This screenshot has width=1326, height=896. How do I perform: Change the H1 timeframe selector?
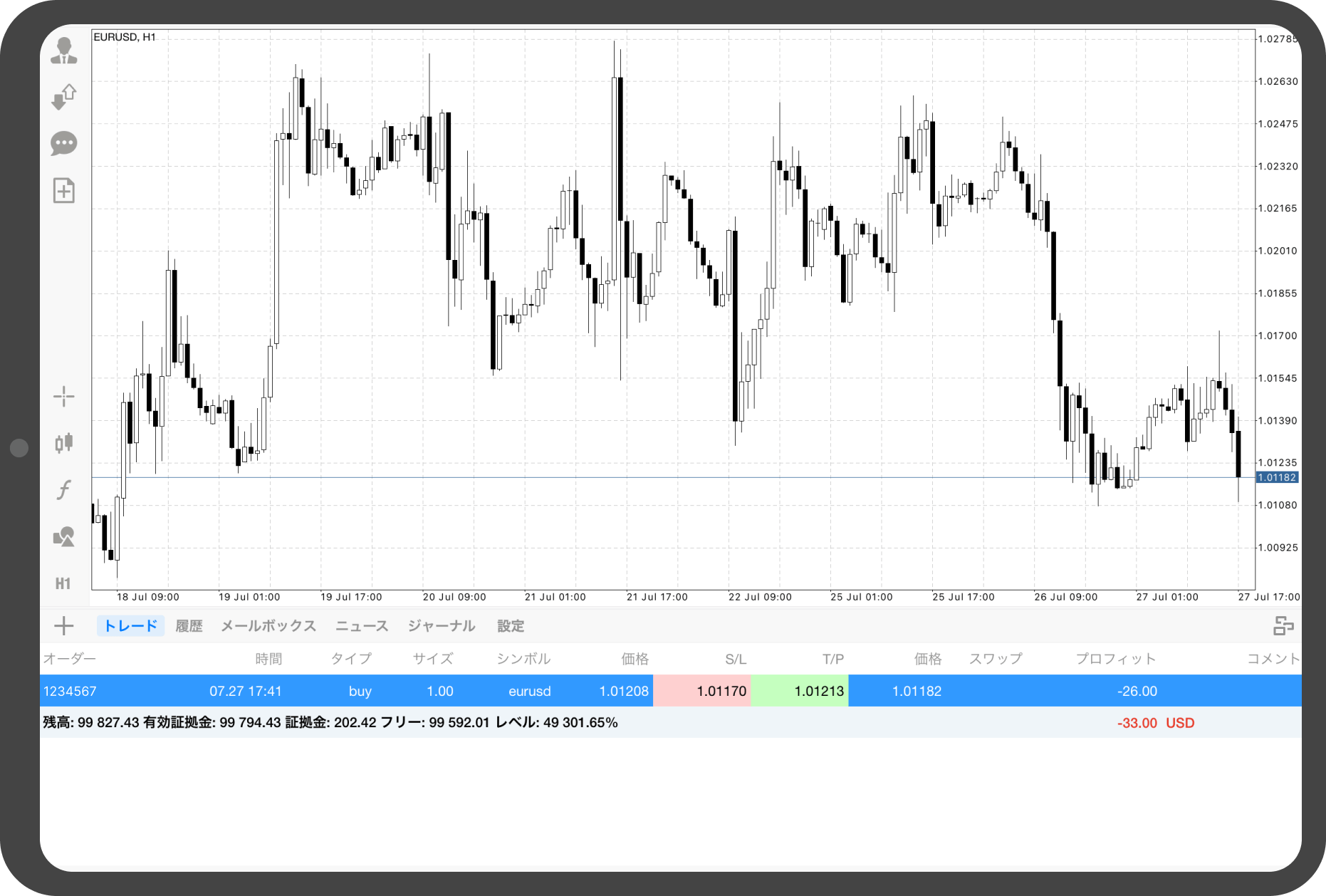[63, 584]
